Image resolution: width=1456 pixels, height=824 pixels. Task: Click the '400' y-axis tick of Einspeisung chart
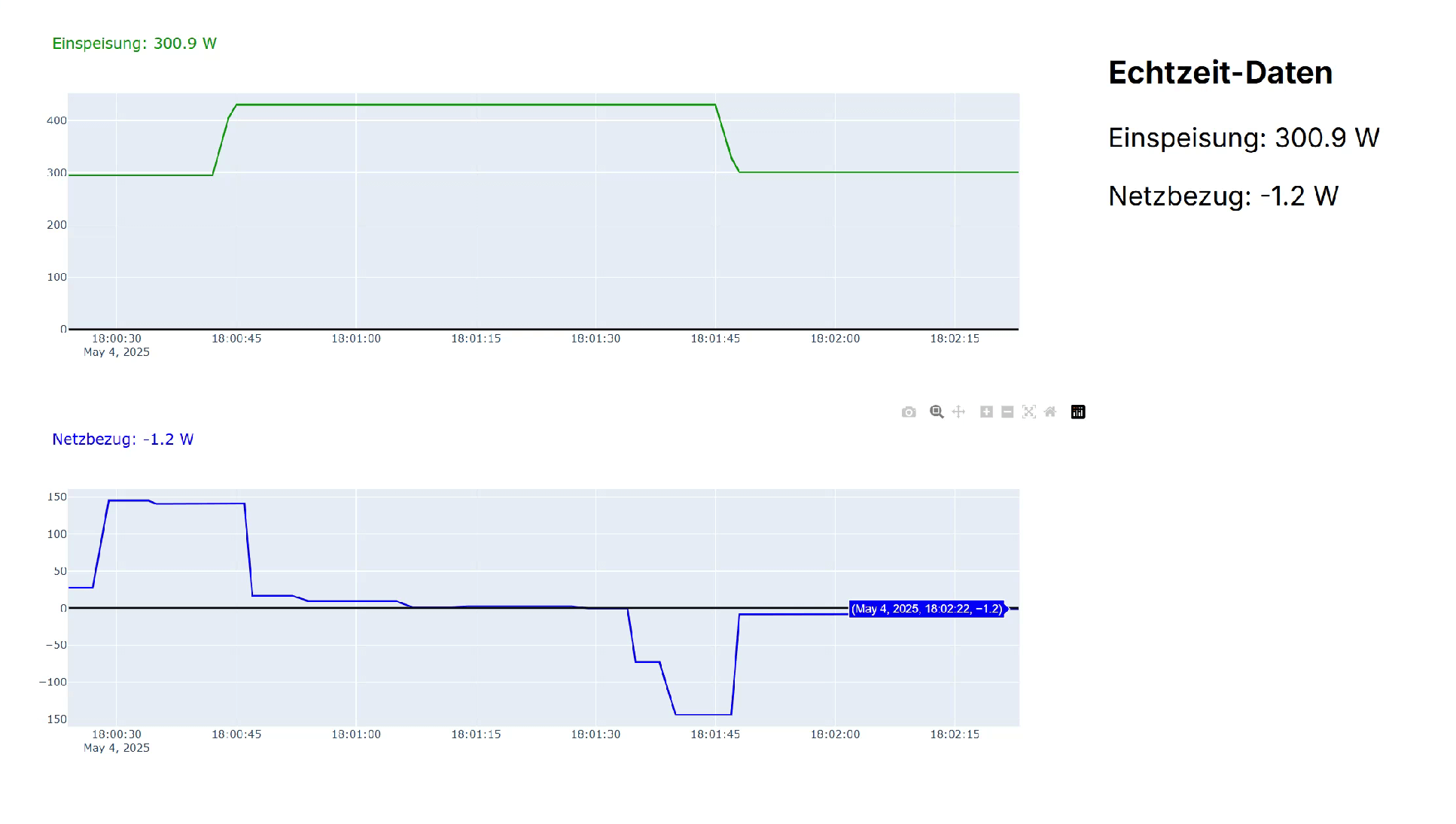pyautogui.click(x=56, y=120)
